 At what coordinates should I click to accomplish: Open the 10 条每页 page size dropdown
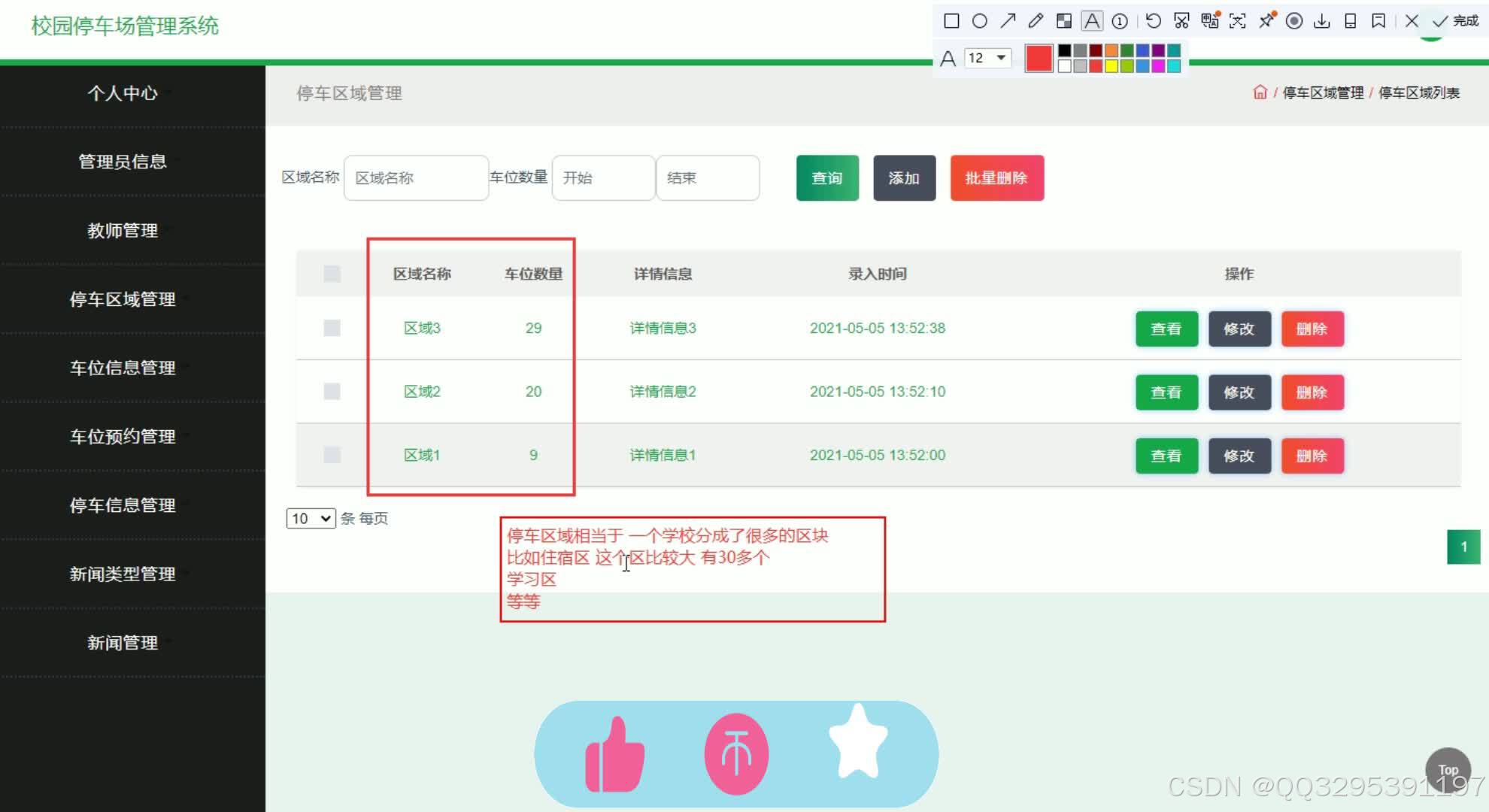coord(311,519)
